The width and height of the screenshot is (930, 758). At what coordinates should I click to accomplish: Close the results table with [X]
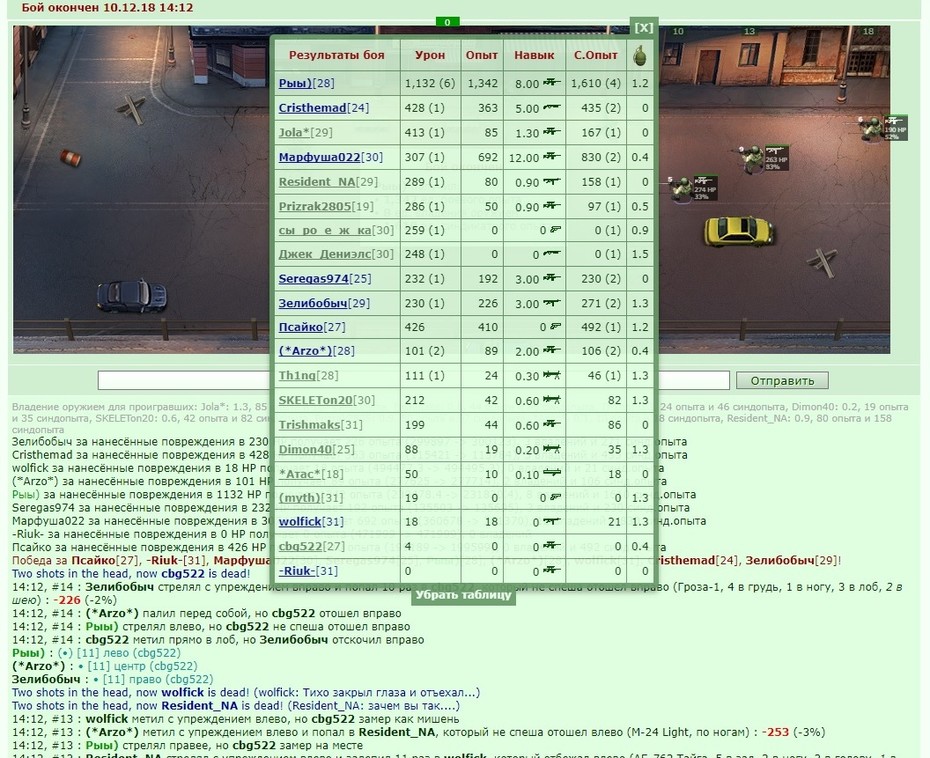coord(644,28)
